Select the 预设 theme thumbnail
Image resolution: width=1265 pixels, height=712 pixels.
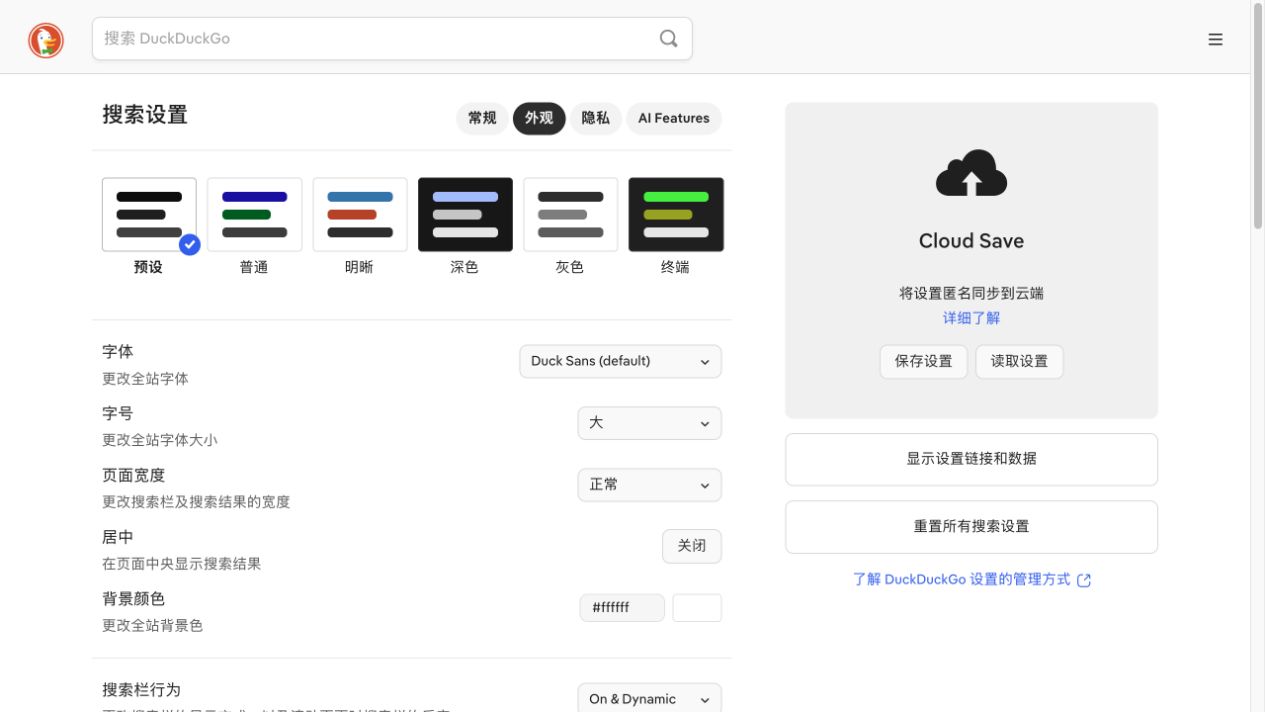(x=149, y=214)
